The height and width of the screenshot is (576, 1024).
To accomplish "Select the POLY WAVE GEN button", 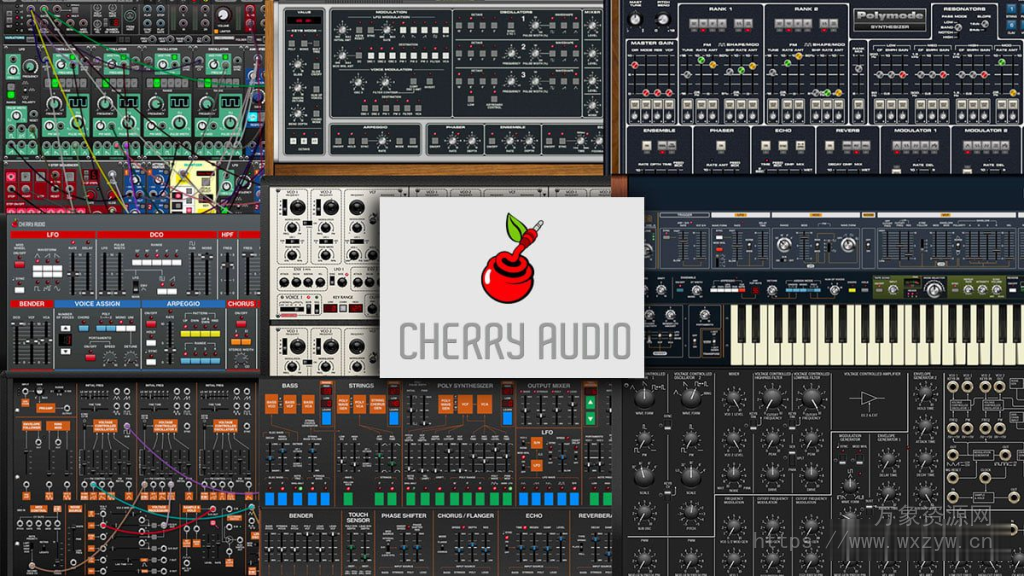I will click(x=445, y=404).
